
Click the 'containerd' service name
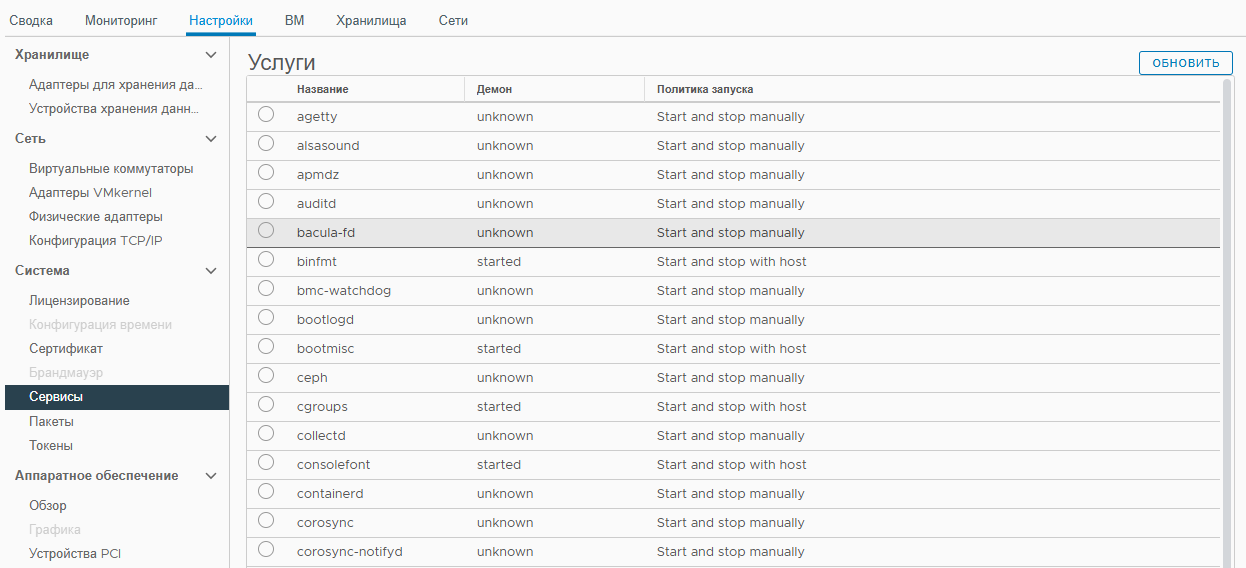click(330, 494)
